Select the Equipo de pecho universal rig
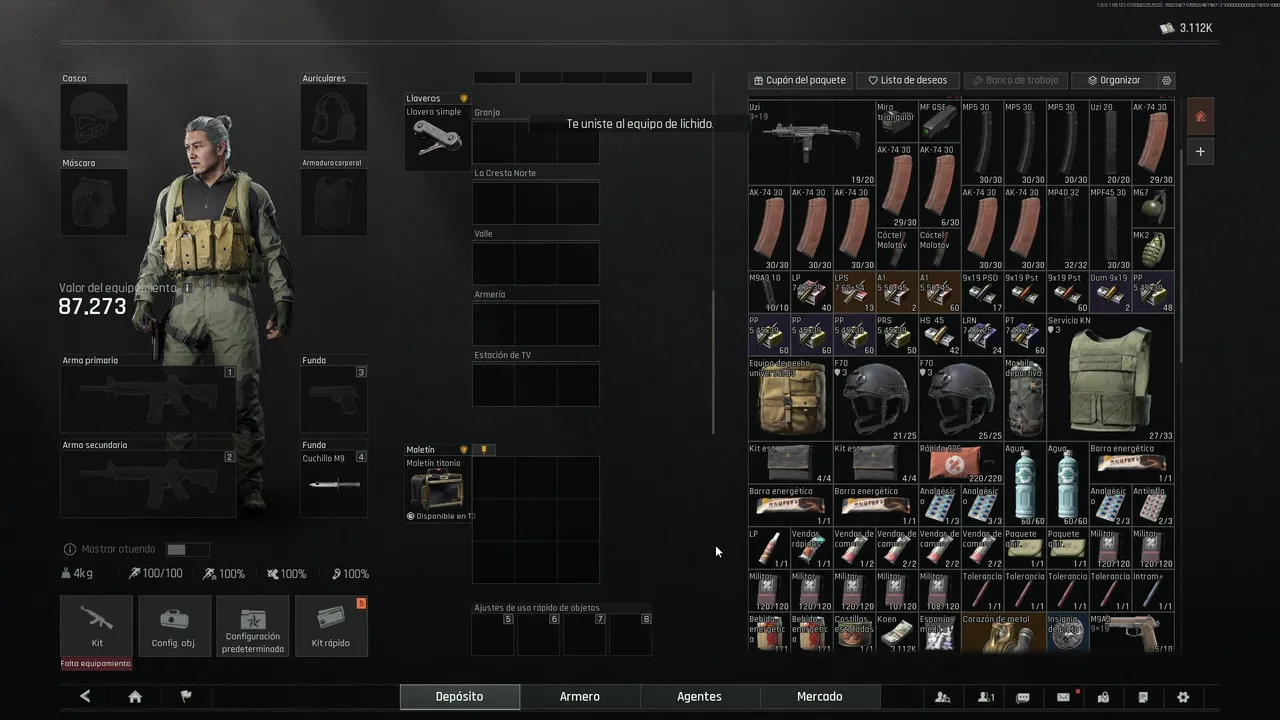 click(x=790, y=399)
